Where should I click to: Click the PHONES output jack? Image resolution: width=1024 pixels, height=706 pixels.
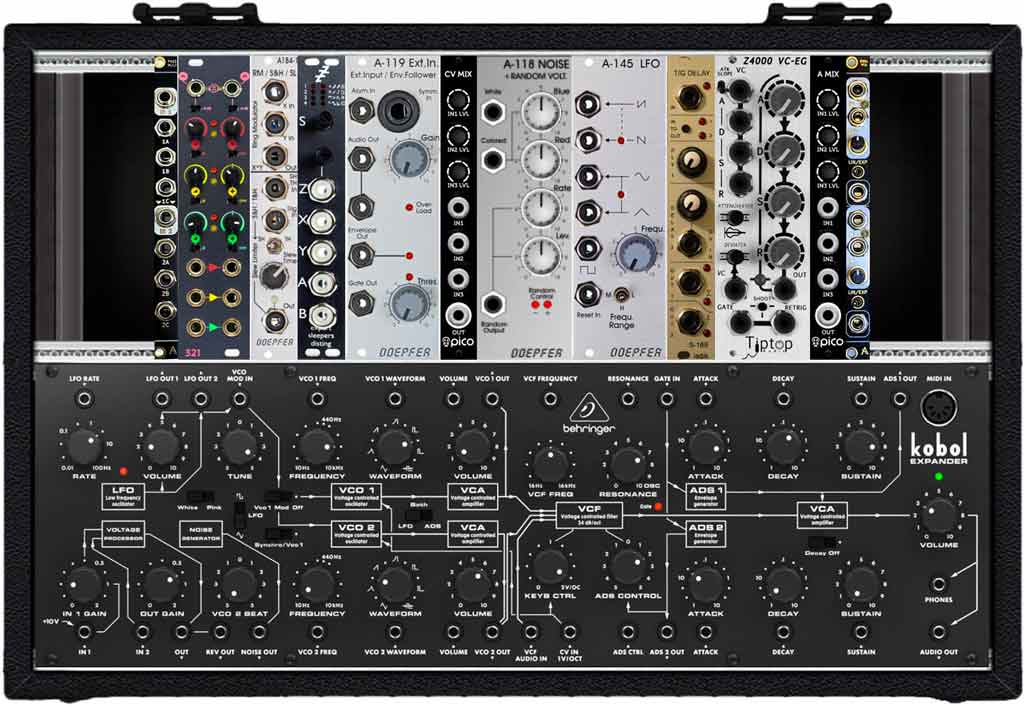[938, 585]
